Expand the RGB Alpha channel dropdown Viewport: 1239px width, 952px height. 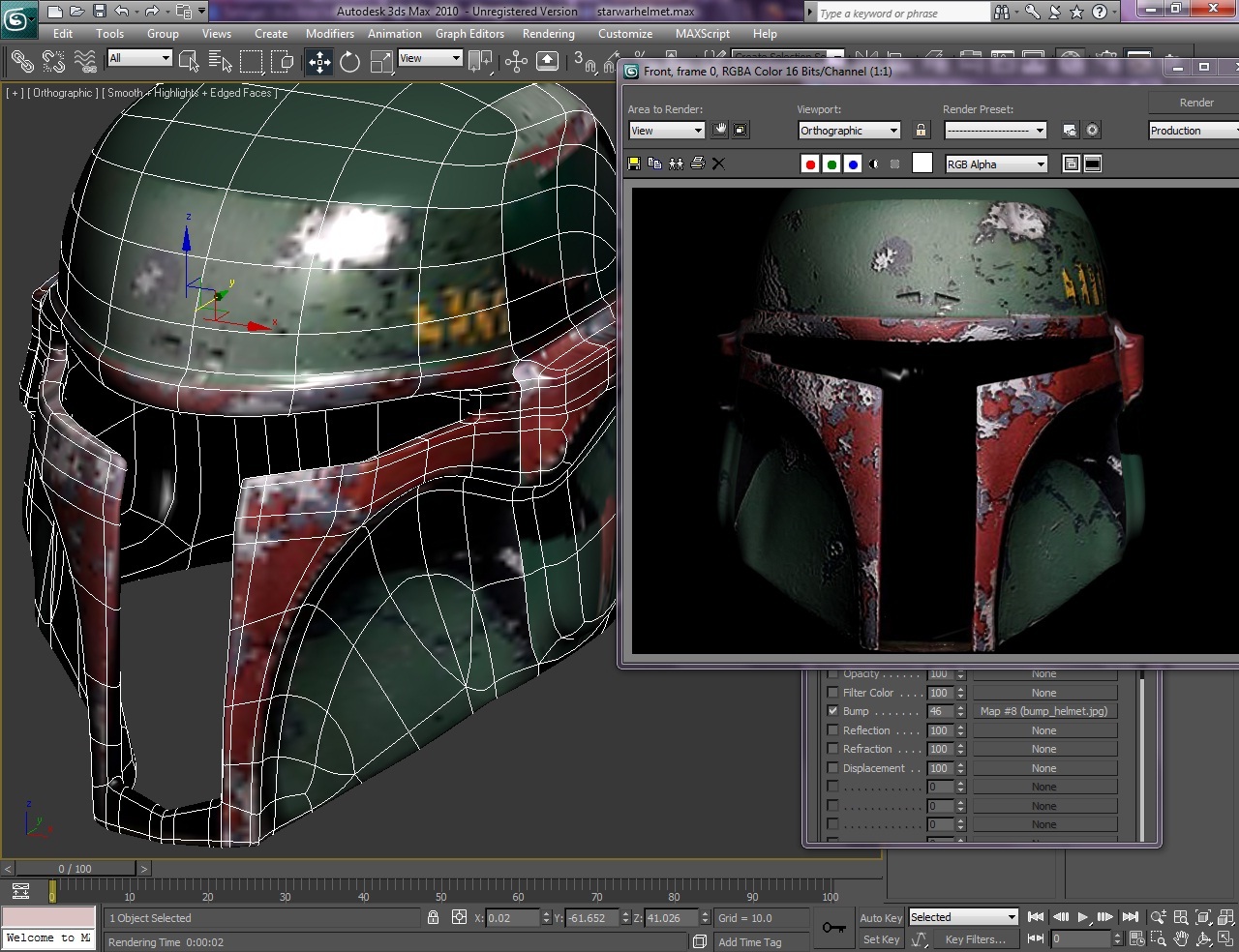click(996, 164)
